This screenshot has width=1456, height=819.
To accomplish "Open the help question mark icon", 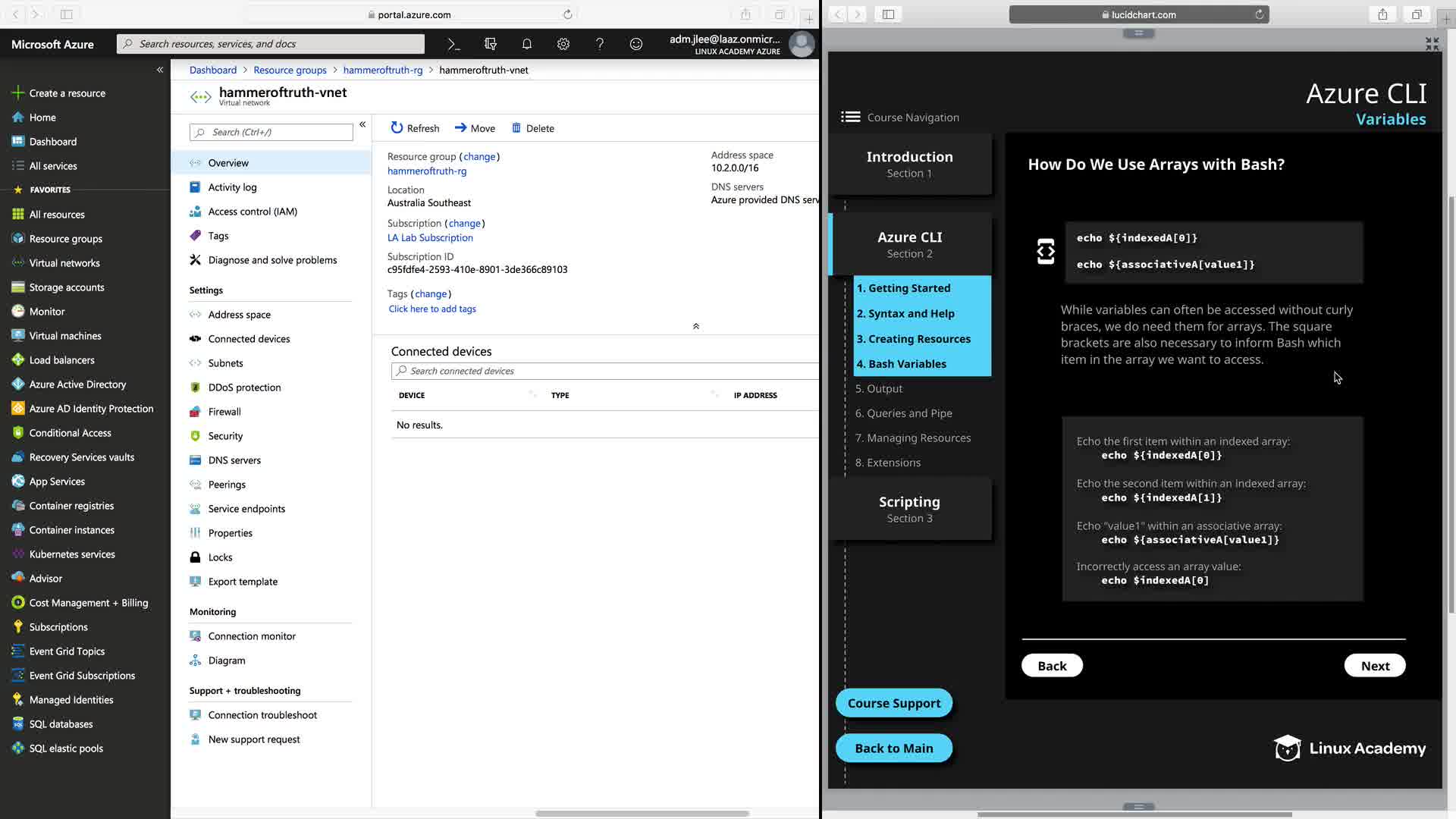I will pos(599,44).
